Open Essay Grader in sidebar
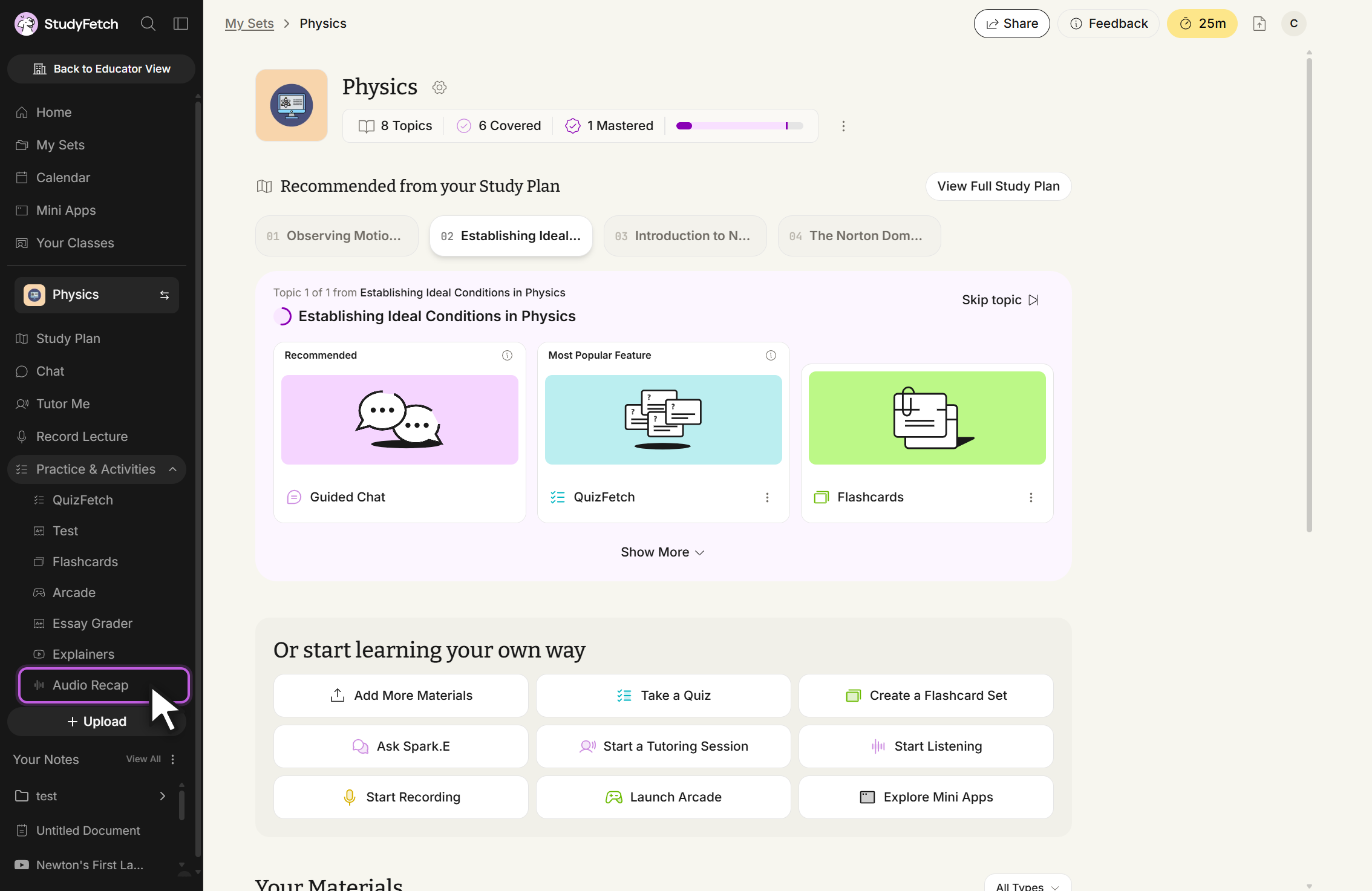Image resolution: width=1372 pixels, height=891 pixels. [106, 624]
